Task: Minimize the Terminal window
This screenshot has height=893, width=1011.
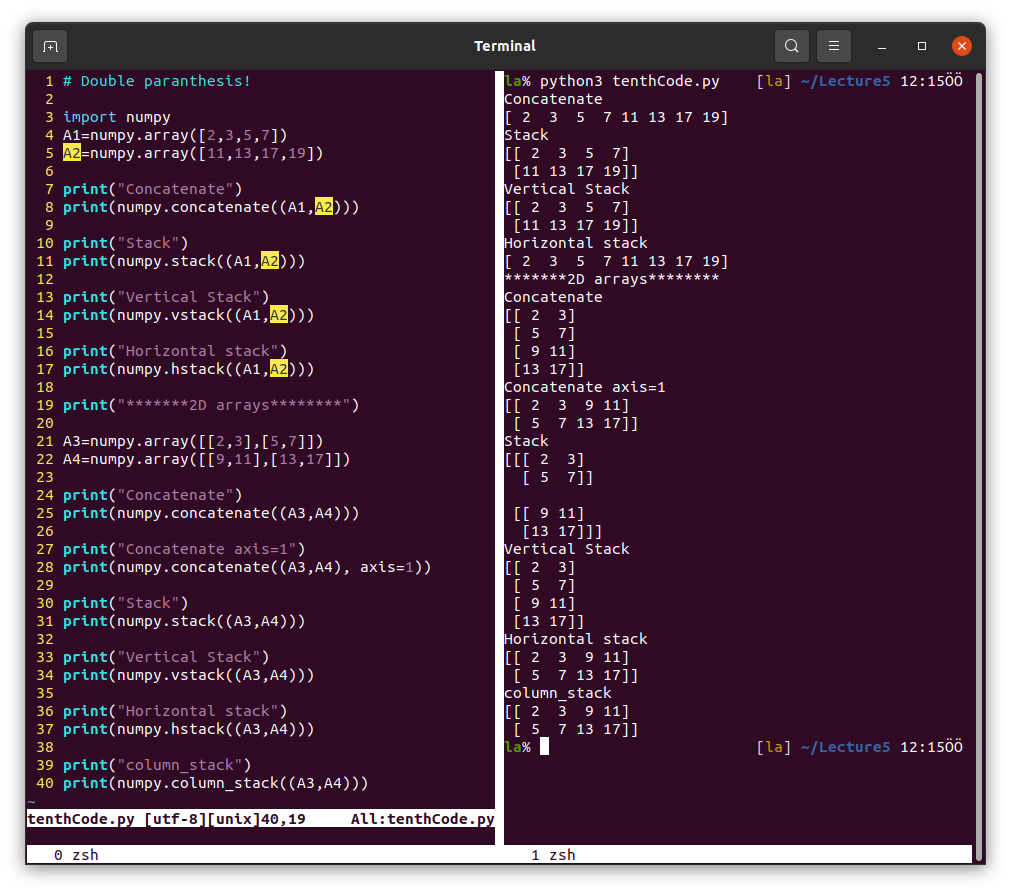Action: (882, 46)
